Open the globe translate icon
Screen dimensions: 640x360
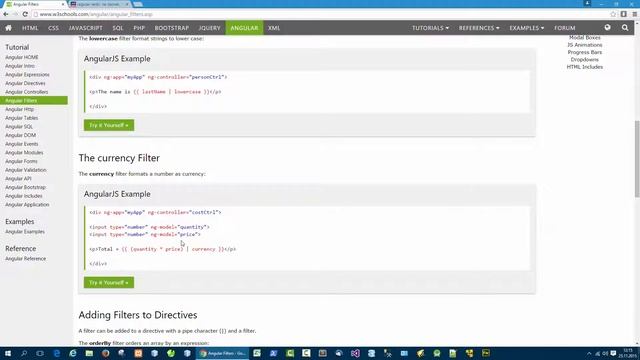607,27
